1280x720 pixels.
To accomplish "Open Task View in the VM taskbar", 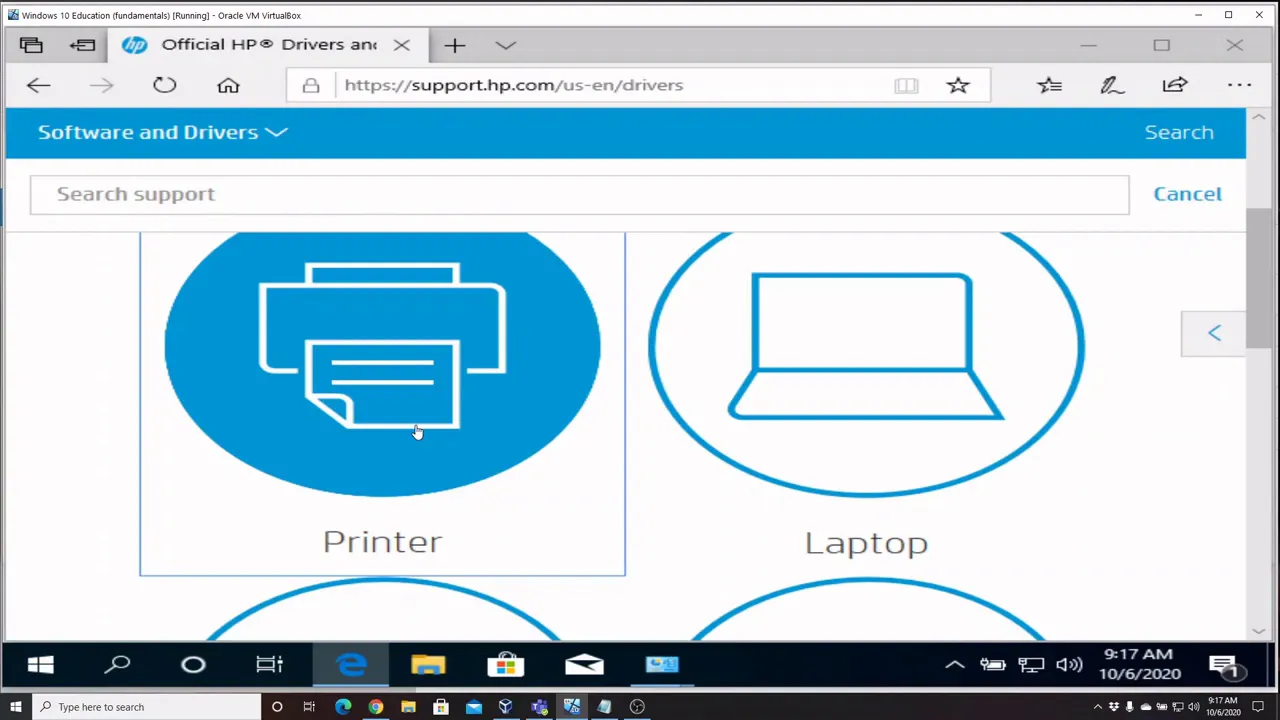I will [269, 665].
